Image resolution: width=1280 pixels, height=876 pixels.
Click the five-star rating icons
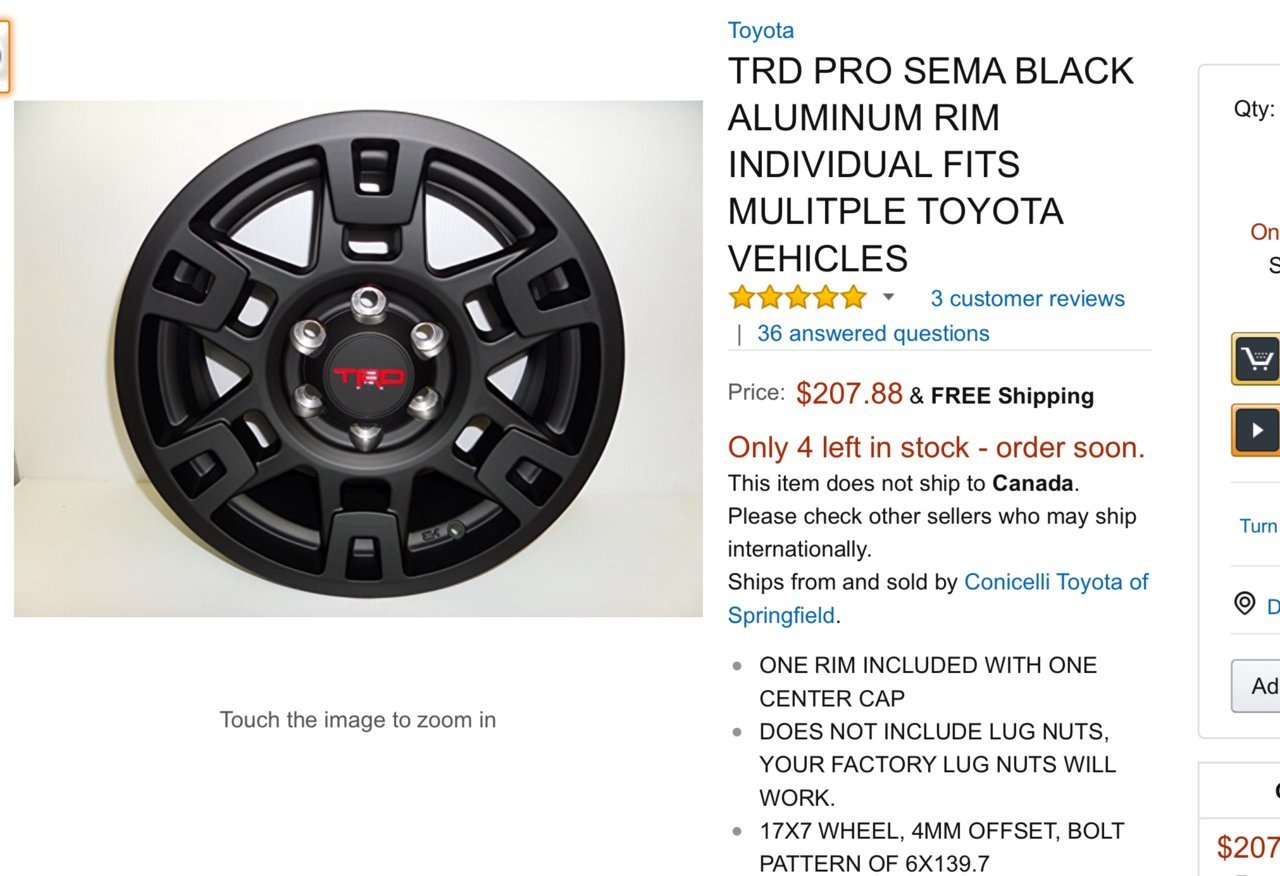[x=797, y=298]
